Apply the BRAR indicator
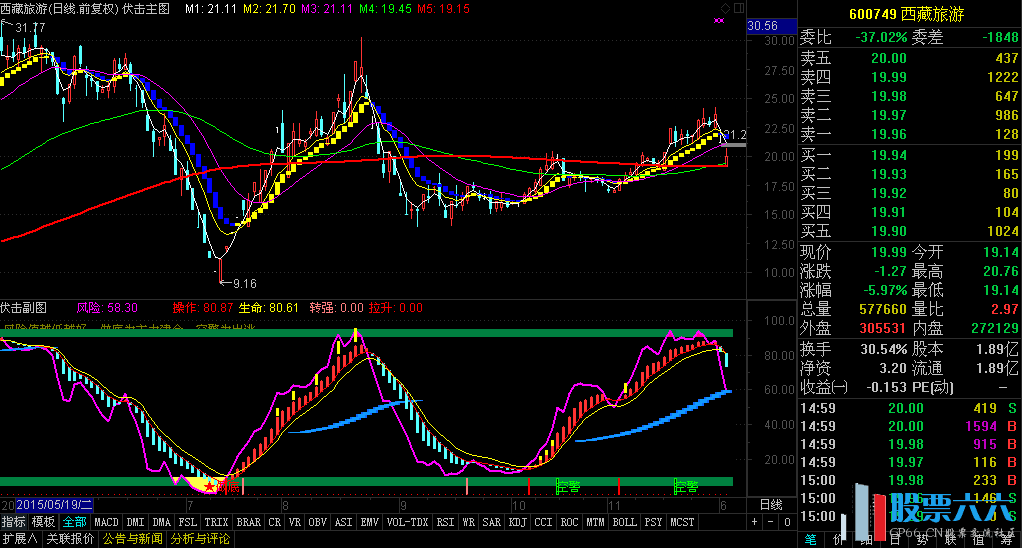 pyautogui.click(x=248, y=522)
